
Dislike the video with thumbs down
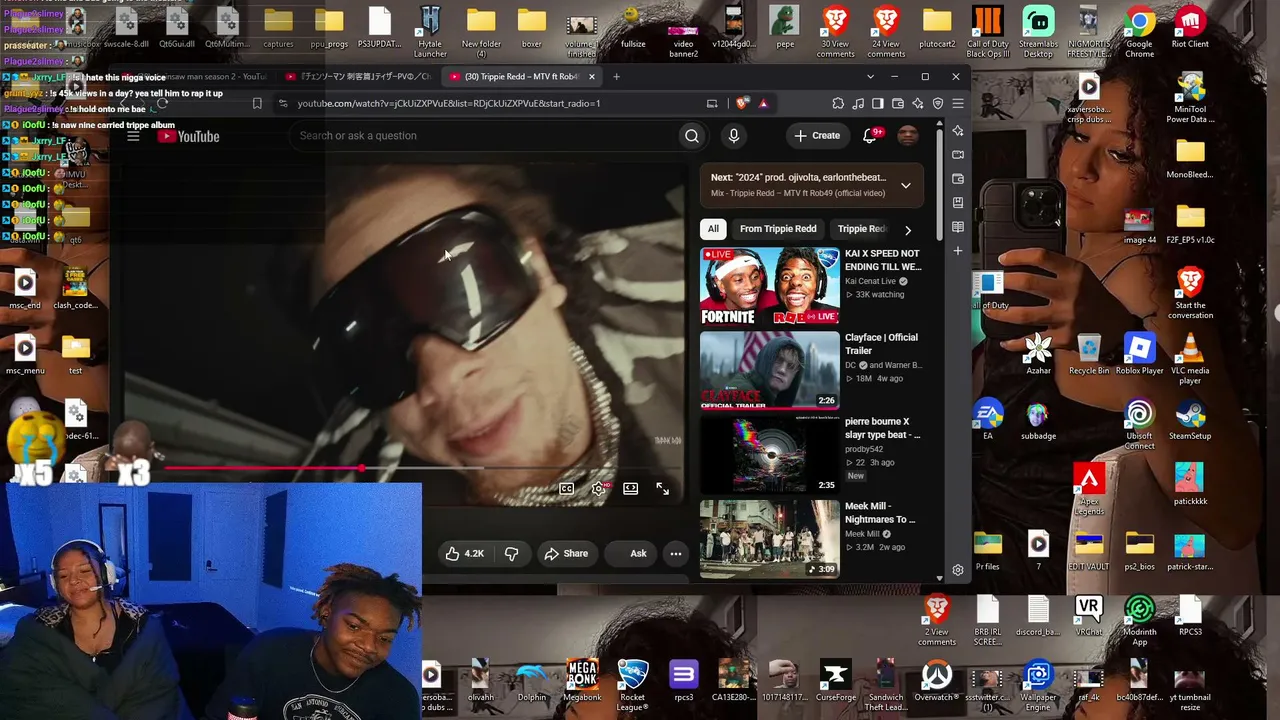point(511,553)
